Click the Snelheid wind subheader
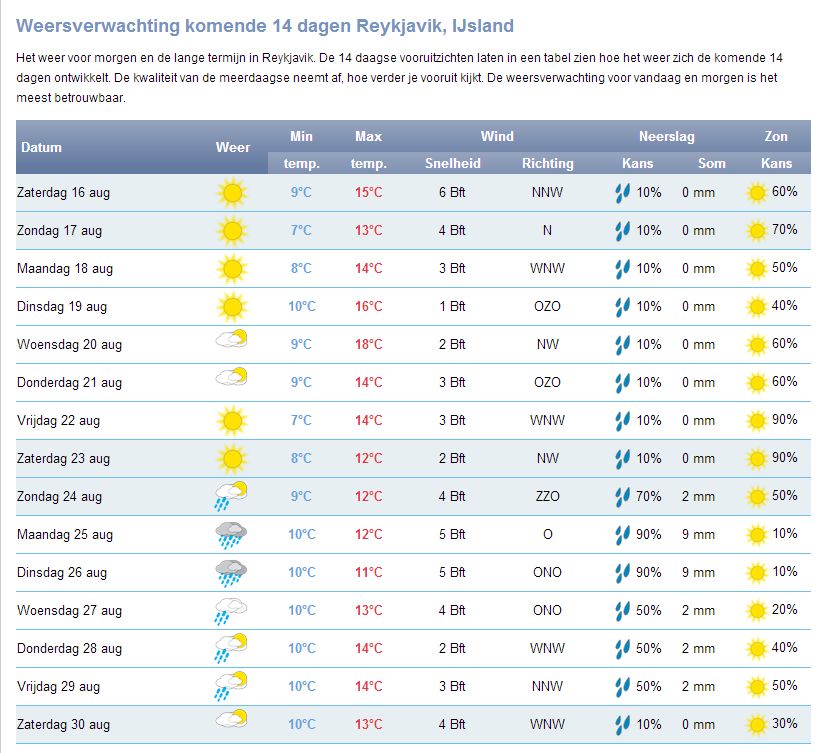 point(453,163)
